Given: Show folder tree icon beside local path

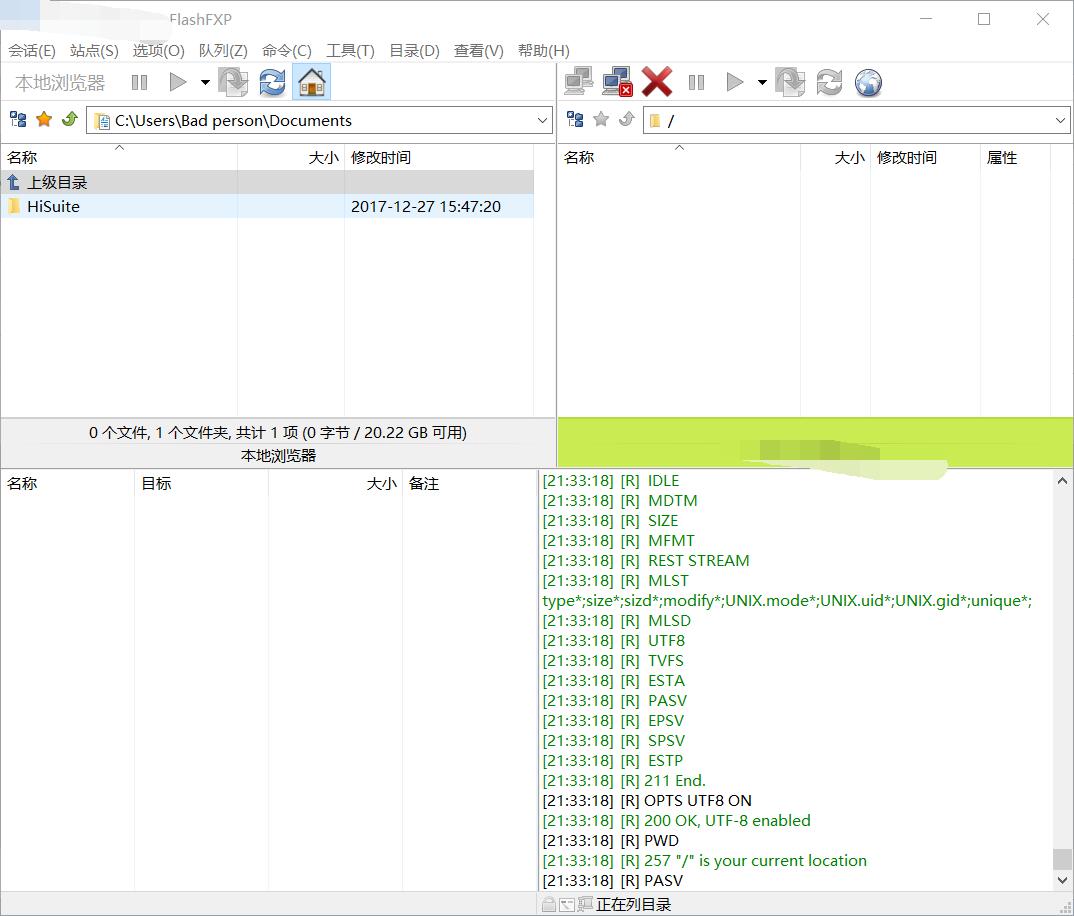Looking at the screenshot, I should coord(18,120).
